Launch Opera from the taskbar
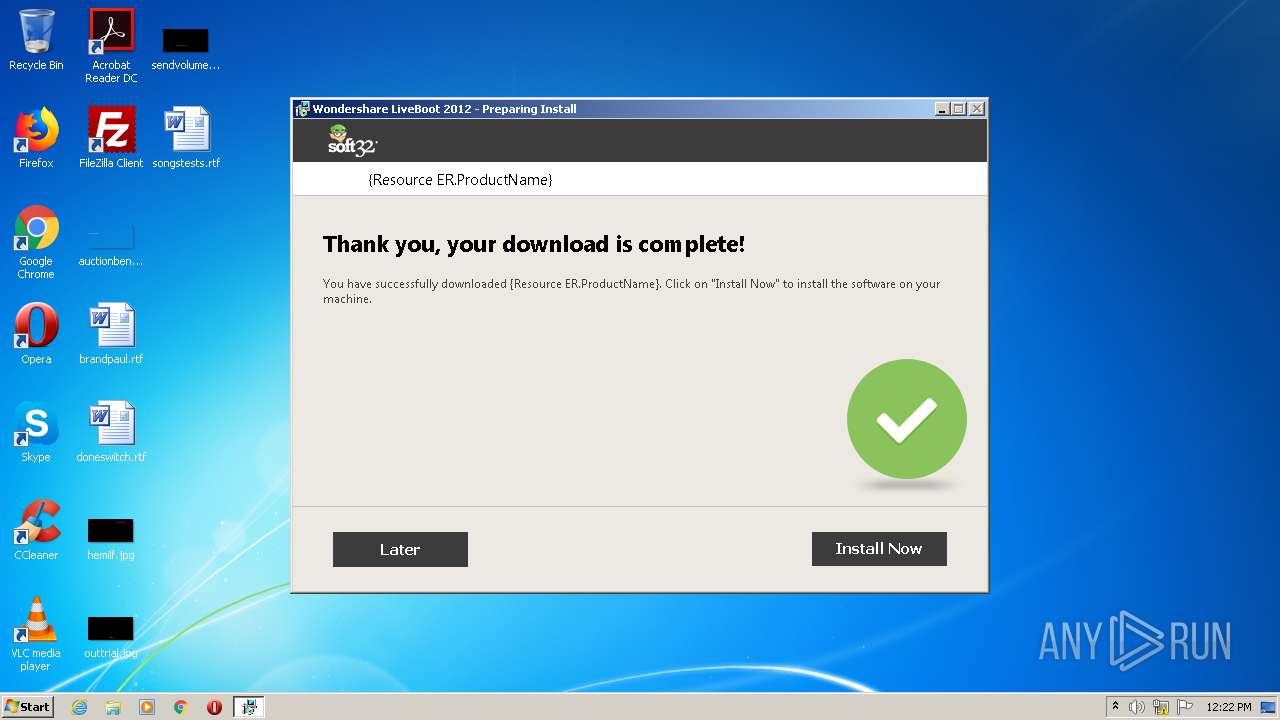Image resolution: width=1280 pixels, height=720 pixels. 214,707
